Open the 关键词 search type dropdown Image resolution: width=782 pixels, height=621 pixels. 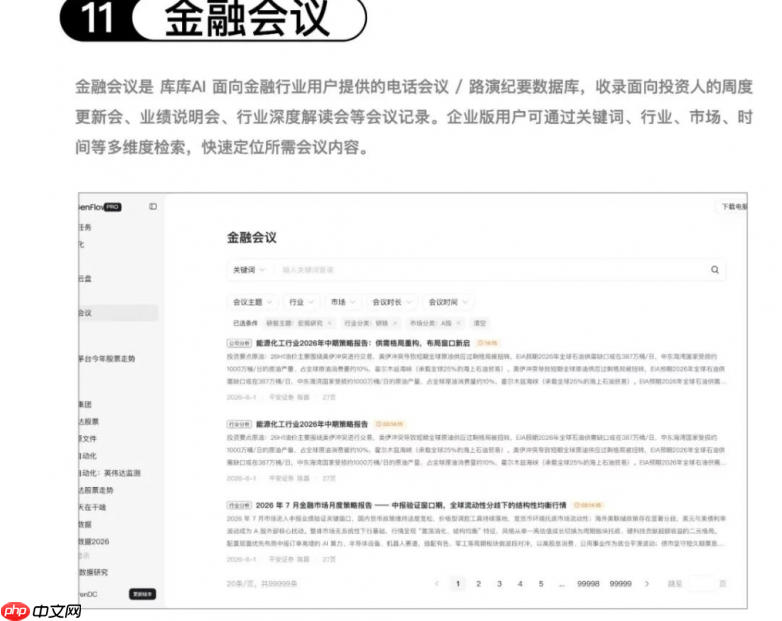pyautogui.click(x=249, y=270)
